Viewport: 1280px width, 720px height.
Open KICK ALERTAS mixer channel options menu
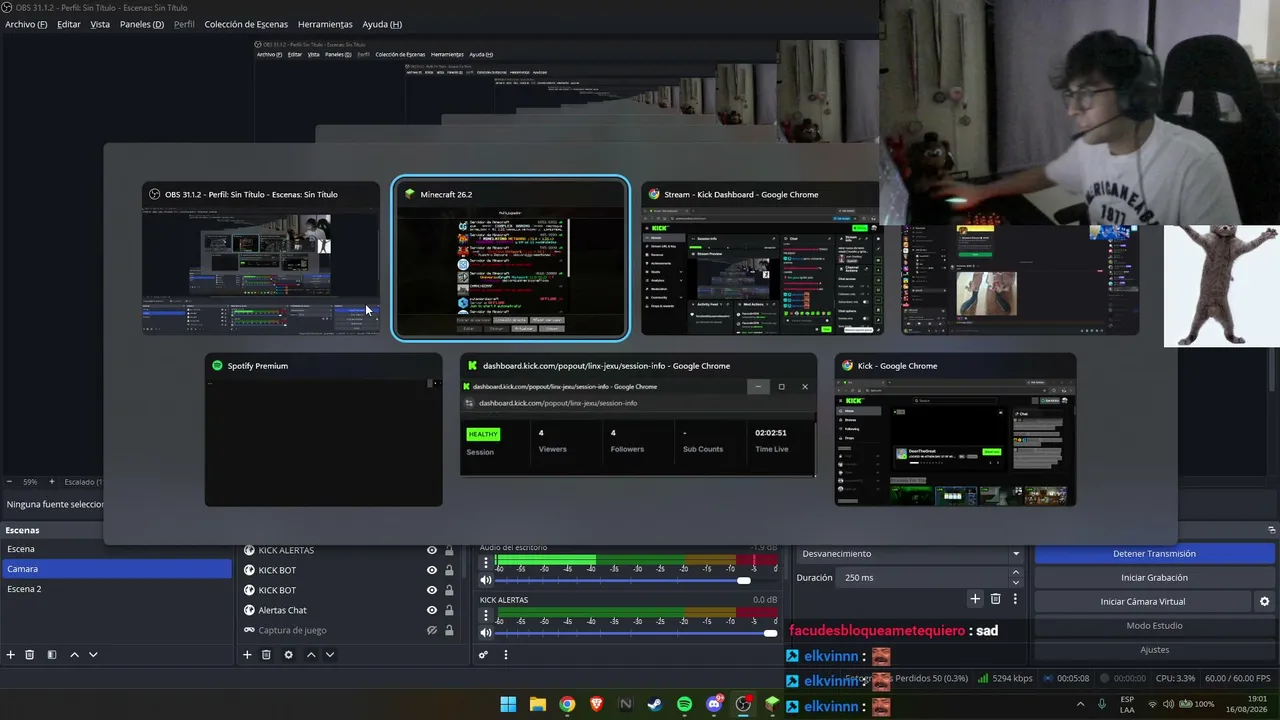point(486,616)
